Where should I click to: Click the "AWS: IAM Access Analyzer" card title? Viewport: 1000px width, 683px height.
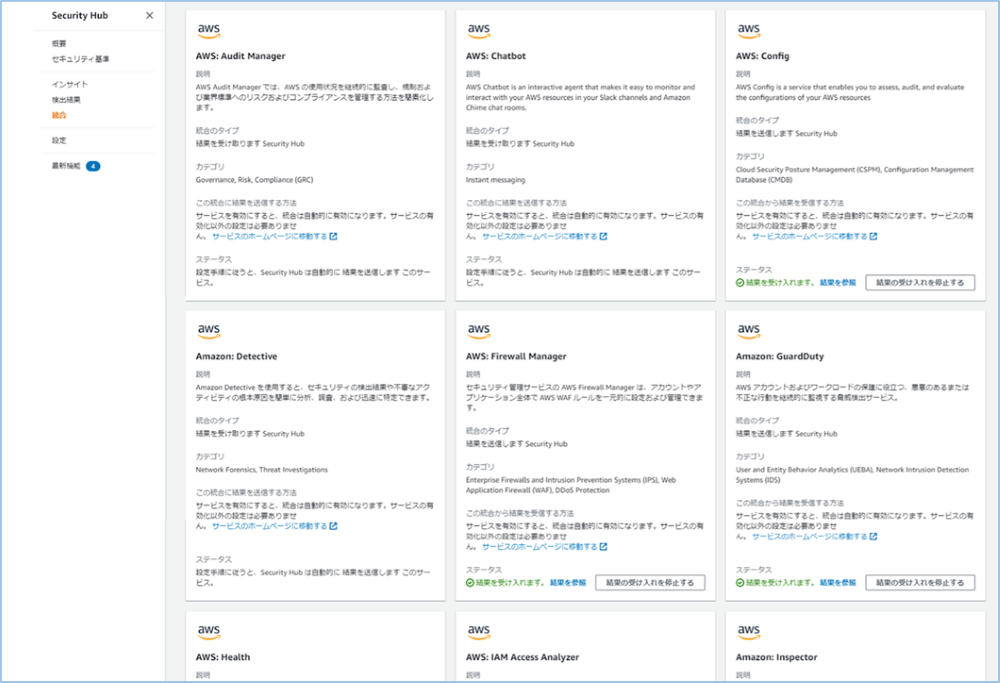(522, 657)
